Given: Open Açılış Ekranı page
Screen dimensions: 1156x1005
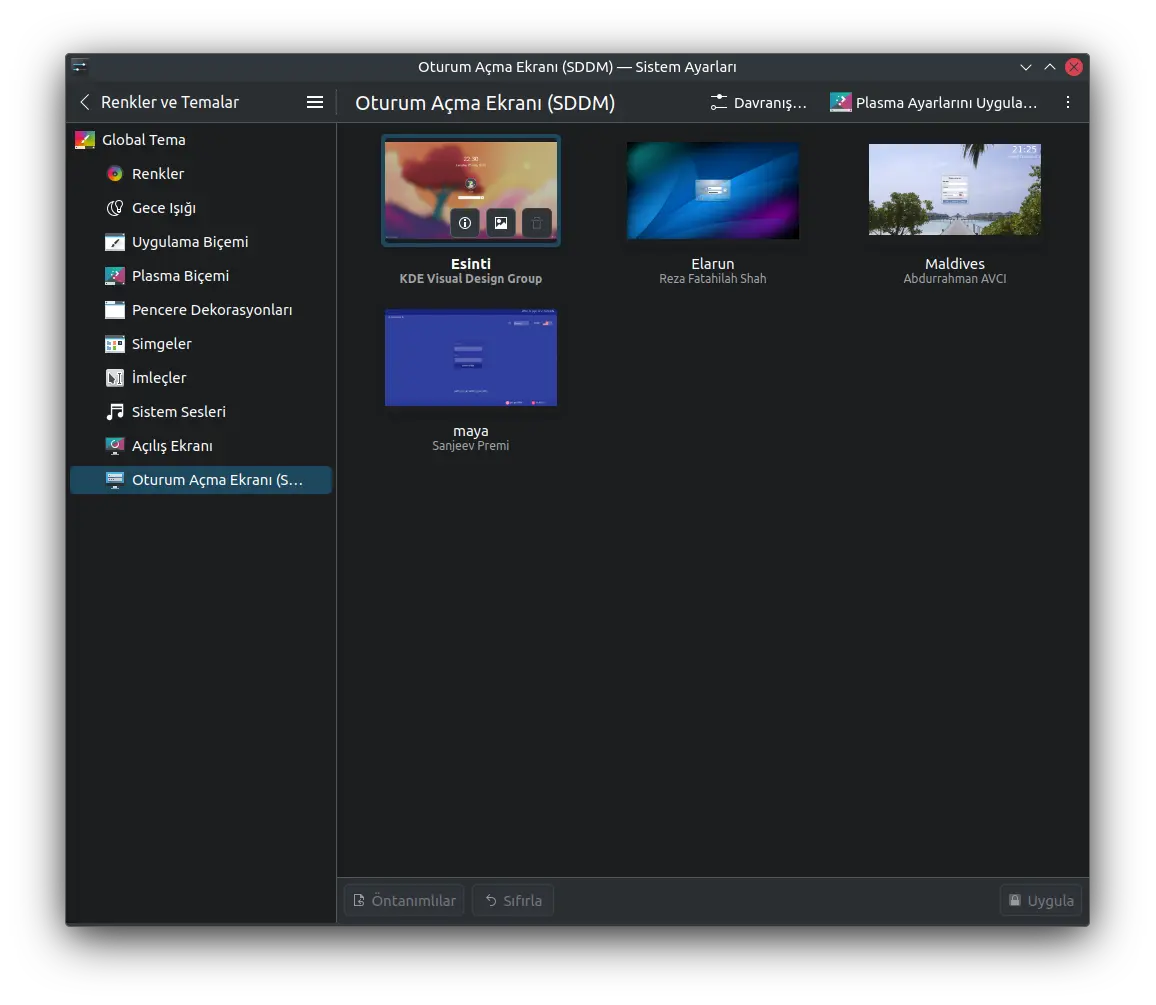Looking at the screenshot, I should (201, 445).
